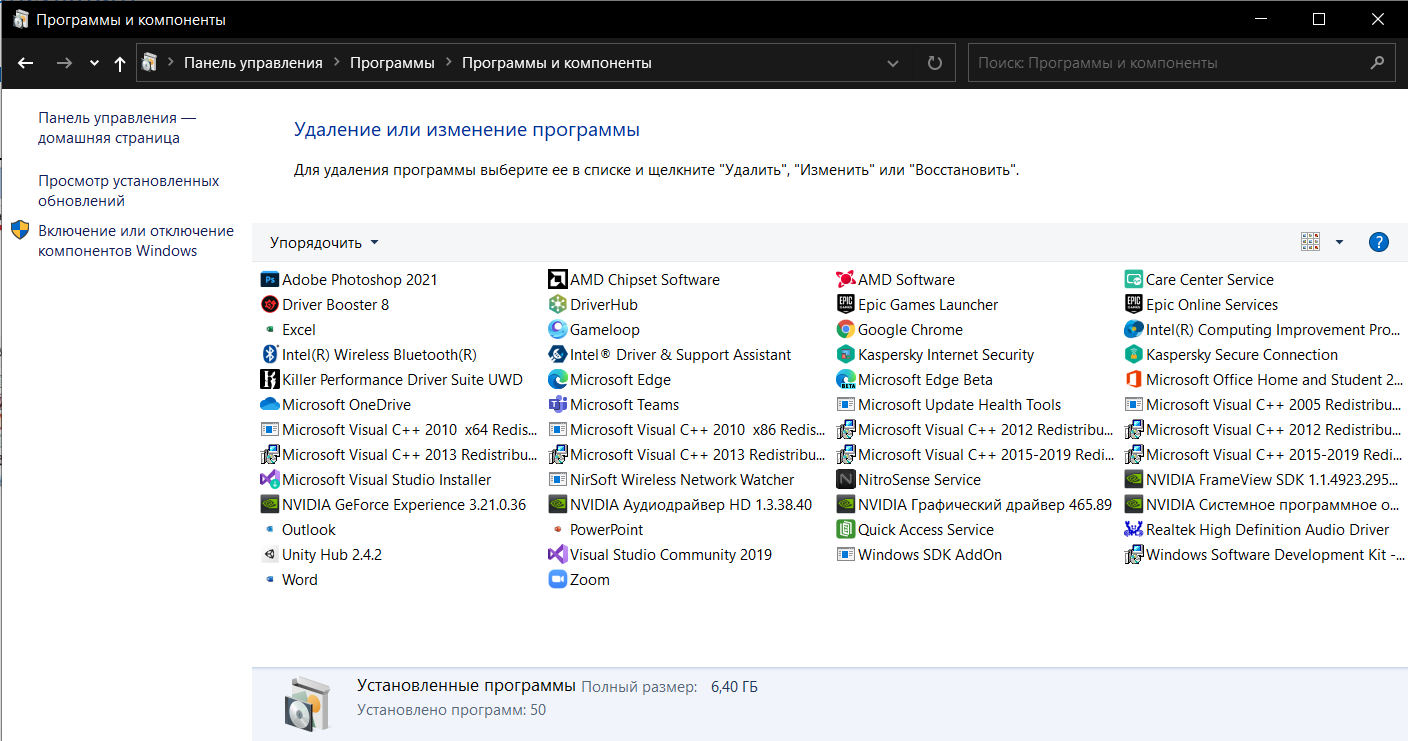Click the Driver Booster 8 icon
The height and width of the screenshot is (741, 1408).
pyautogui.click(x=269, y=305)
